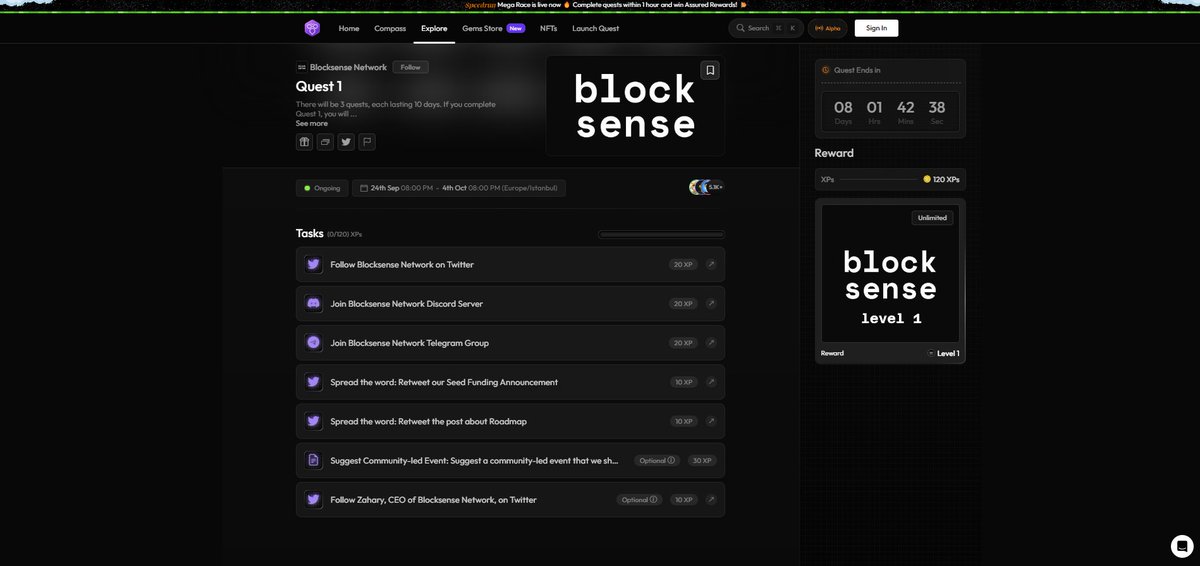Screen dimensions: 1200x566
Task: Click the New badge beside Gems Store
Action: (x=516, y=28)
